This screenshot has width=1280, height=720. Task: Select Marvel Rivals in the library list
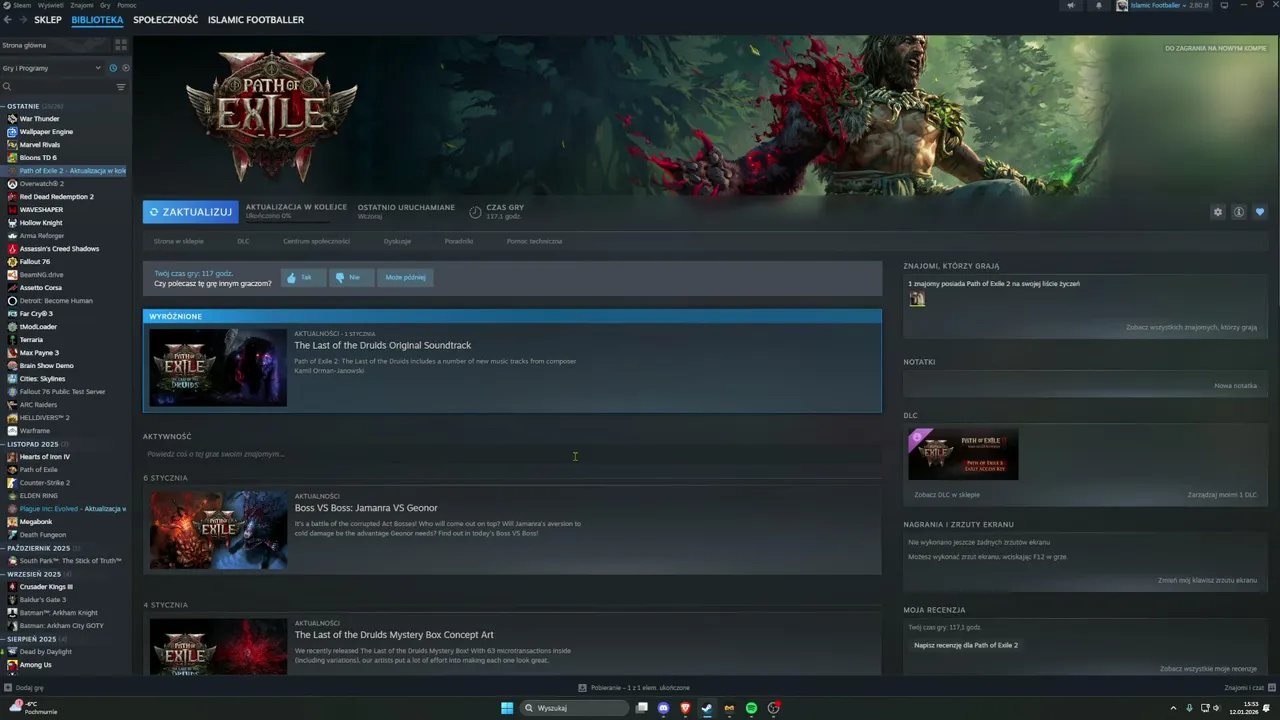click(x=40, y=145)
